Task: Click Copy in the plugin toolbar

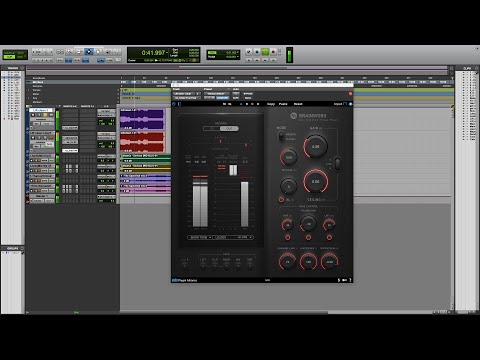Action: point(271,104)
